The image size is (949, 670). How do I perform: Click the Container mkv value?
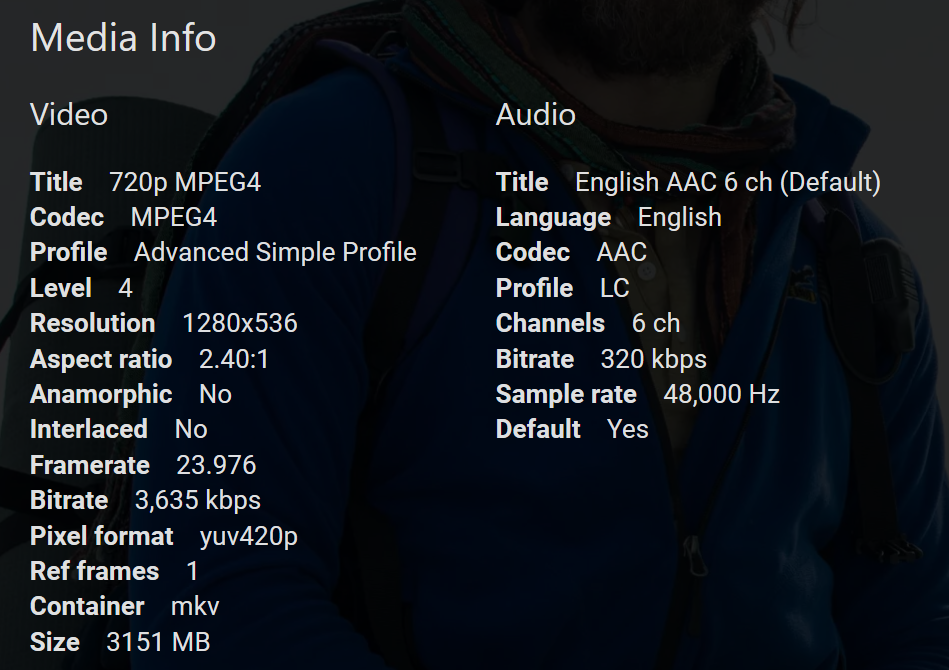195,606
